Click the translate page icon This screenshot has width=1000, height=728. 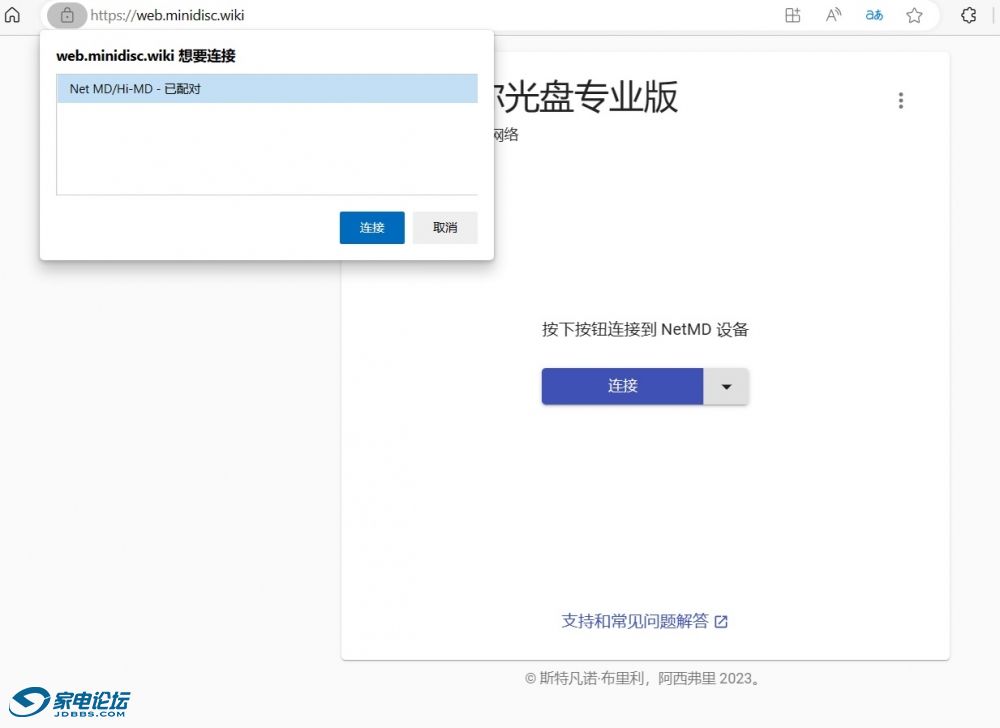tap(874, 15)
